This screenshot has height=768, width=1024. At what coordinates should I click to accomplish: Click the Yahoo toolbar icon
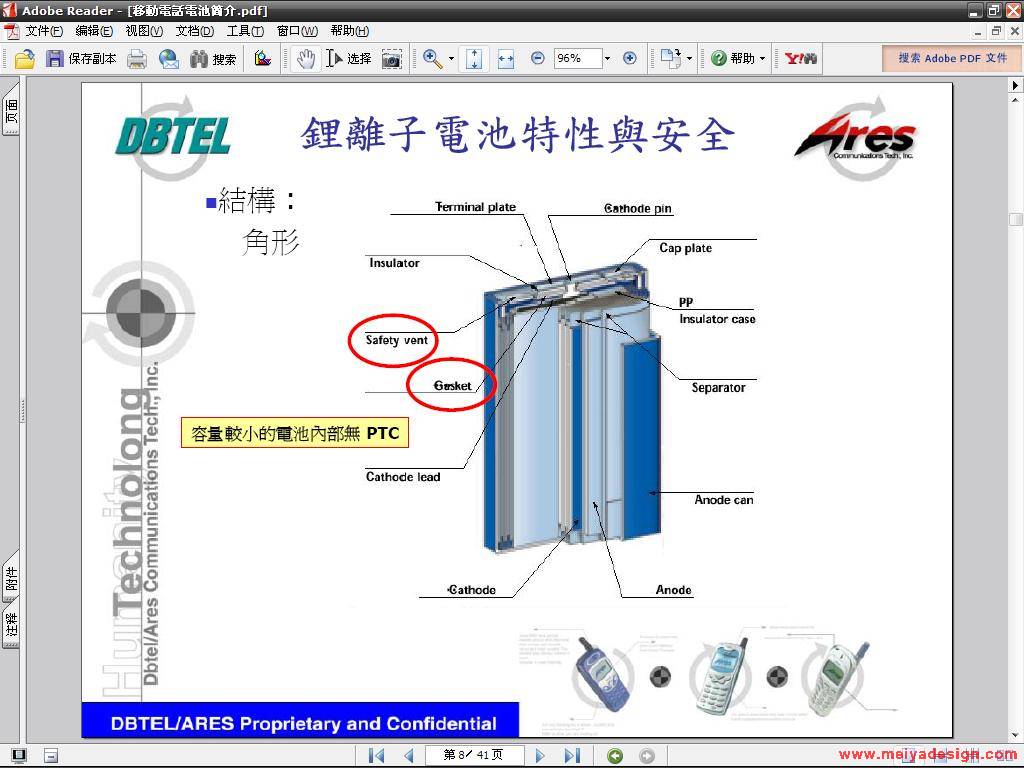click(x=800, y=59)
